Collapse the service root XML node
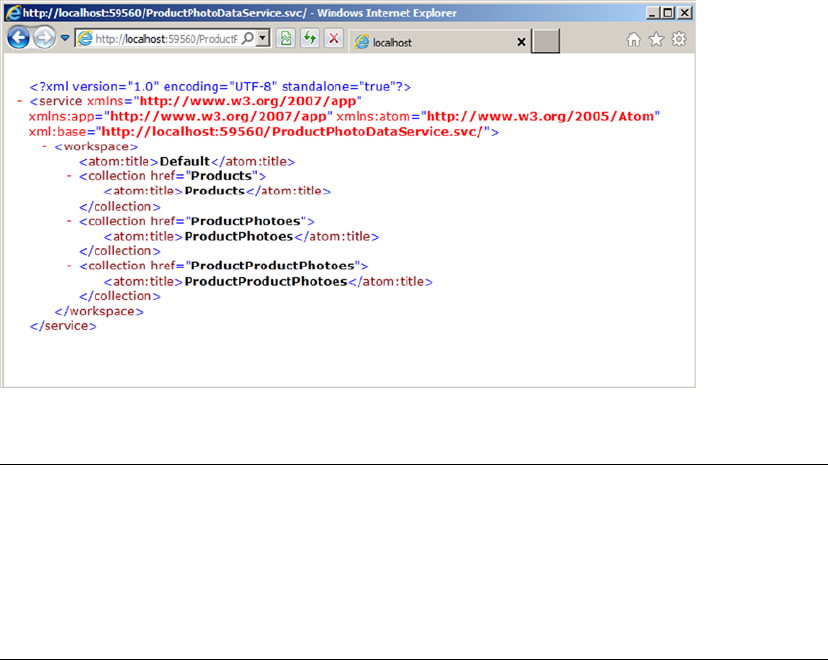The image size is (828, 660). tap(20, 101)
